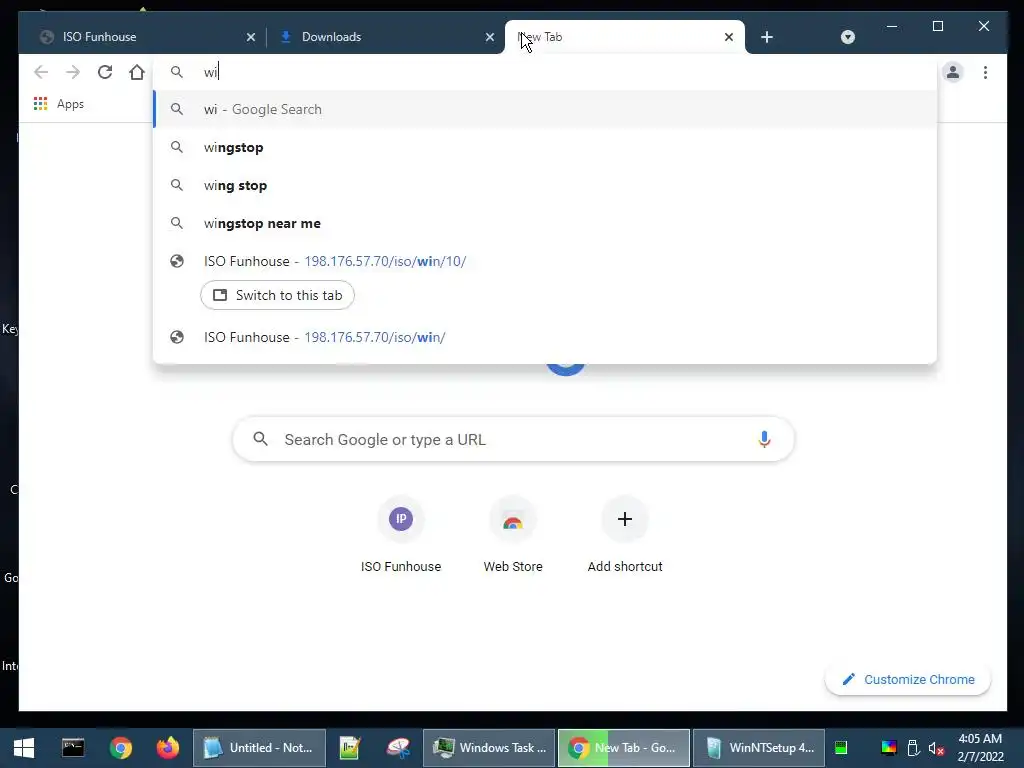Click the 'Switch to this tab' button

(278, 295)
